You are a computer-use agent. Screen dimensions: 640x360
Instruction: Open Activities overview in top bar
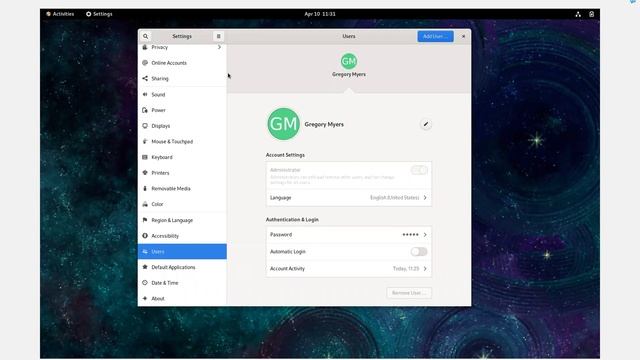click(60, 14)
